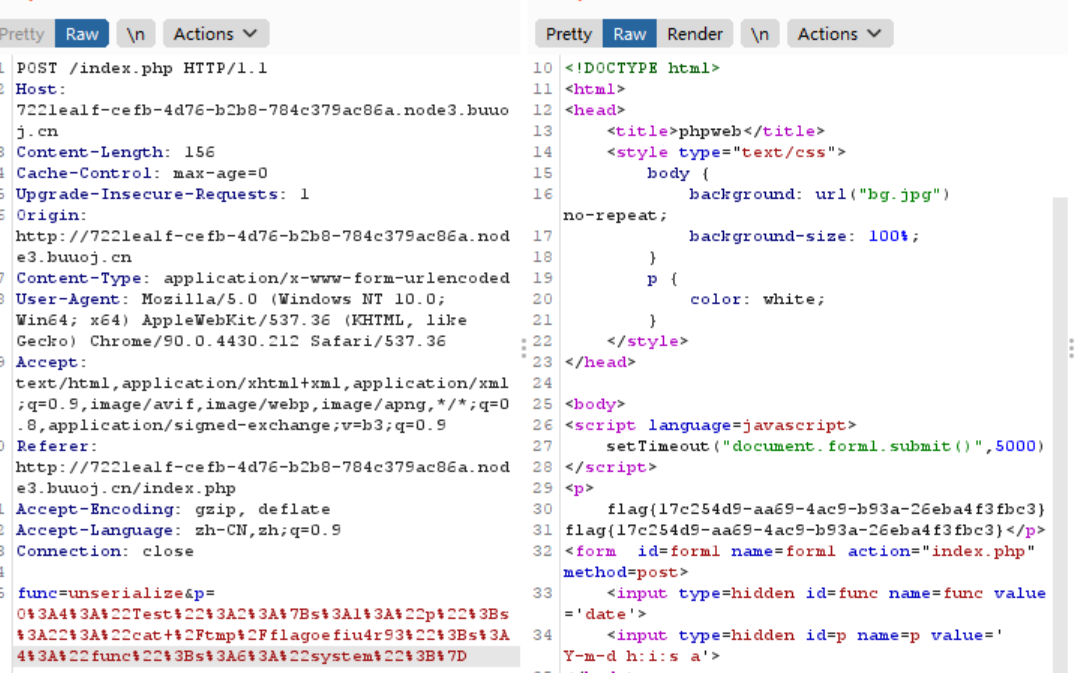Click '<title>phpweb</title>' line in response
This screenshot has width=1075, height=673.
(x=716, y=131)
